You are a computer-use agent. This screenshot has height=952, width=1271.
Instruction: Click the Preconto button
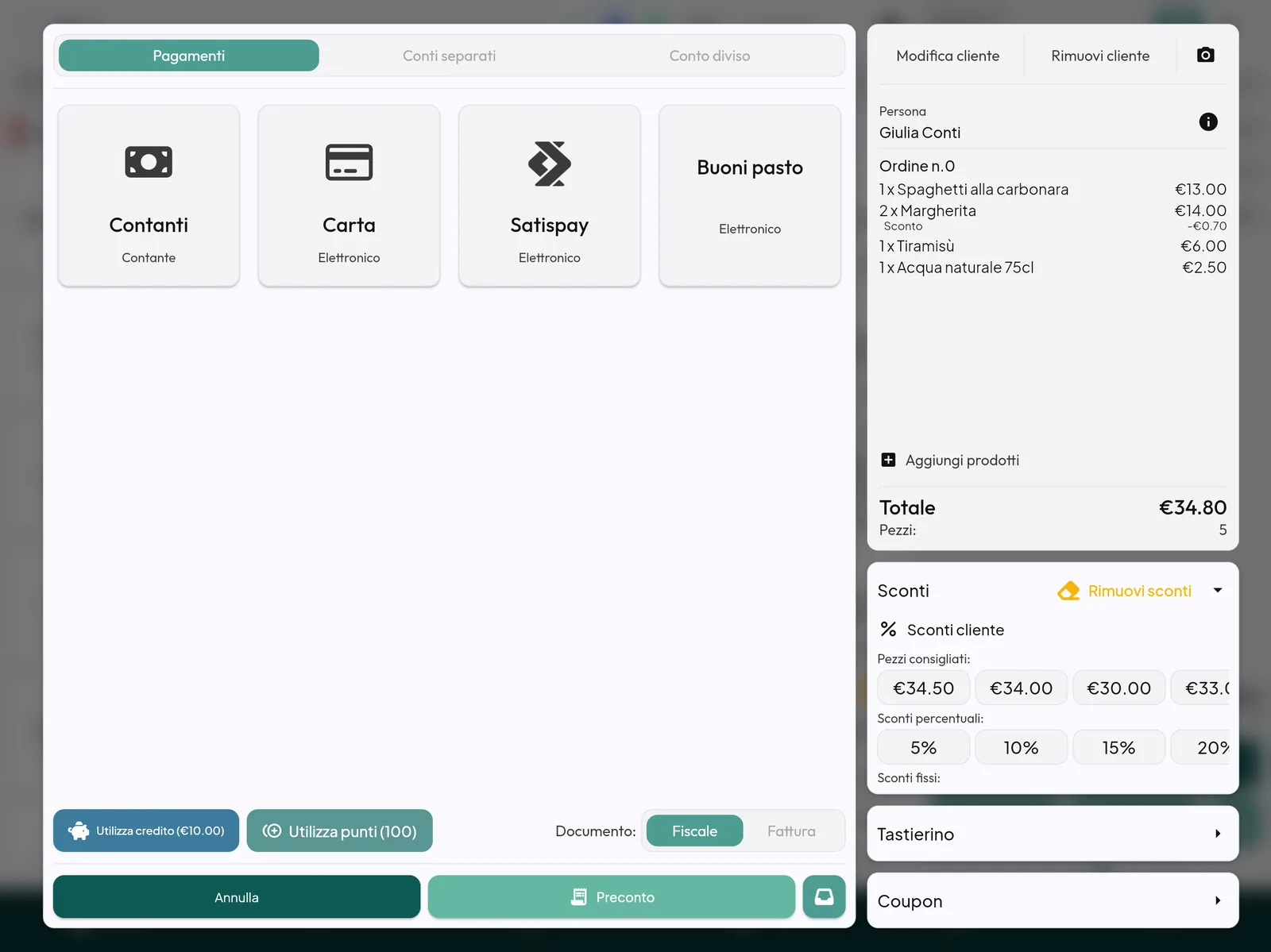[611, 896]
